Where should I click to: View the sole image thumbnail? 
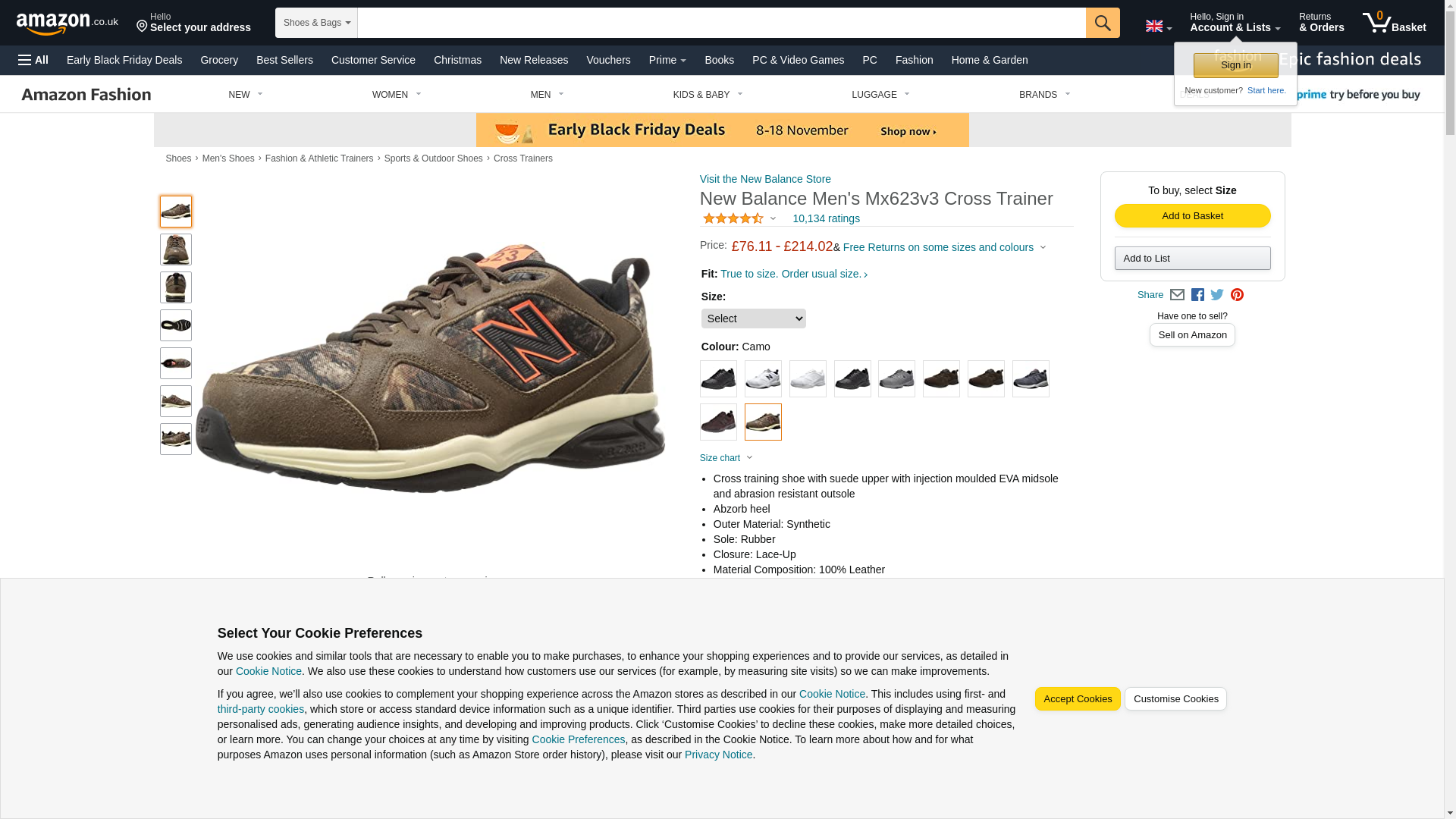(176, 325)
